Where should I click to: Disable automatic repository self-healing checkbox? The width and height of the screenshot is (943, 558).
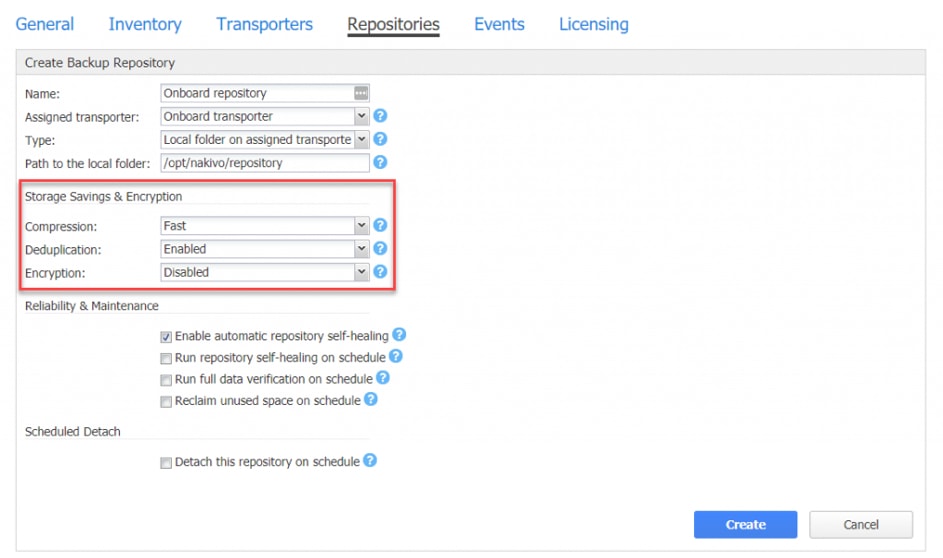click(166, 337)
